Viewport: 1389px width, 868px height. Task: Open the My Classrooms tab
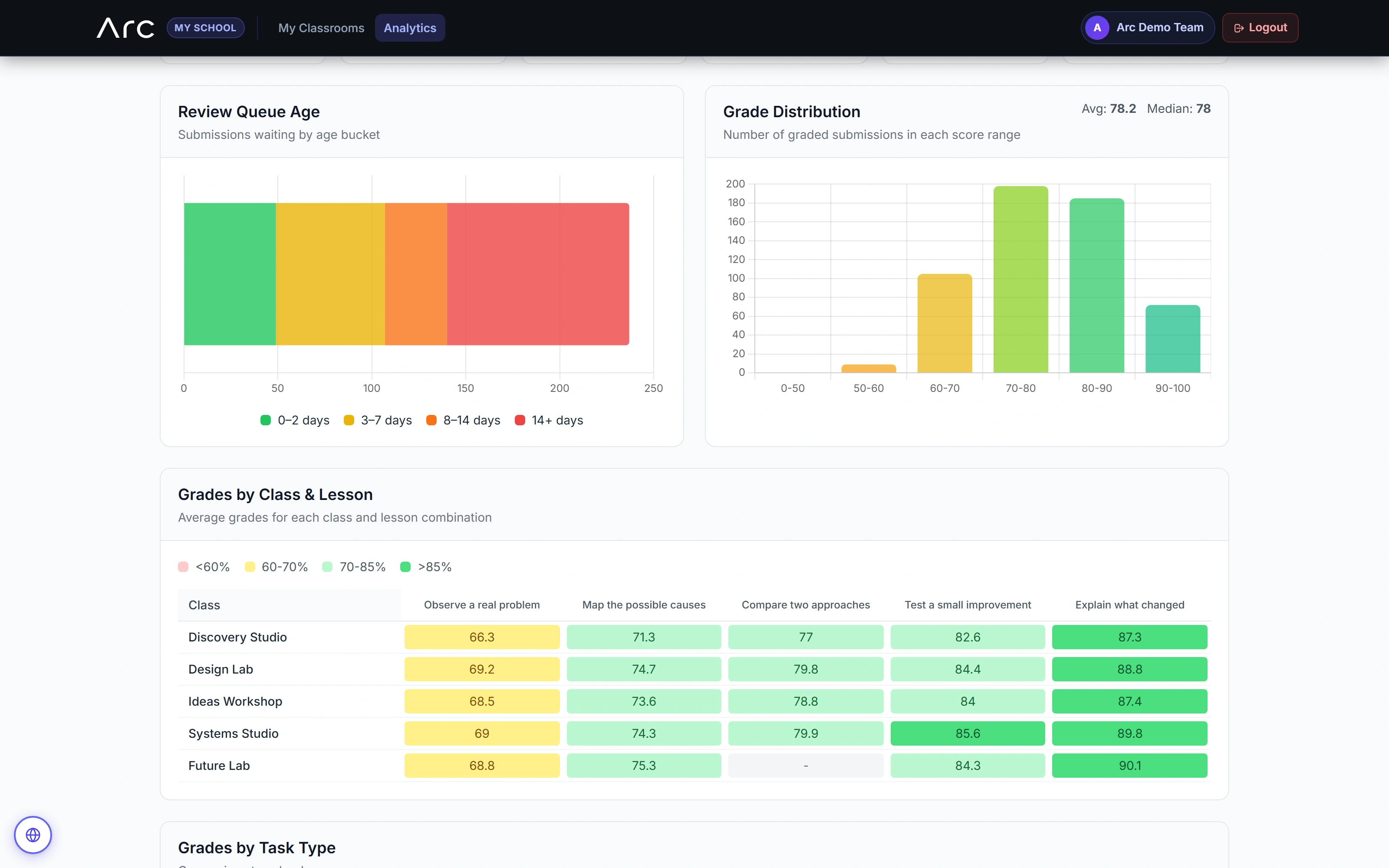[321, 27]
